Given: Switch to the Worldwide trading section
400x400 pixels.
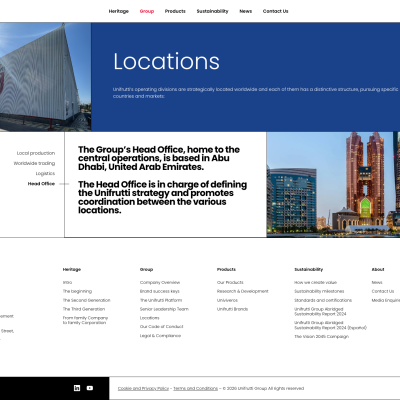Looking at the screenshot, I should pyautogui.click(x=34, y=163).
